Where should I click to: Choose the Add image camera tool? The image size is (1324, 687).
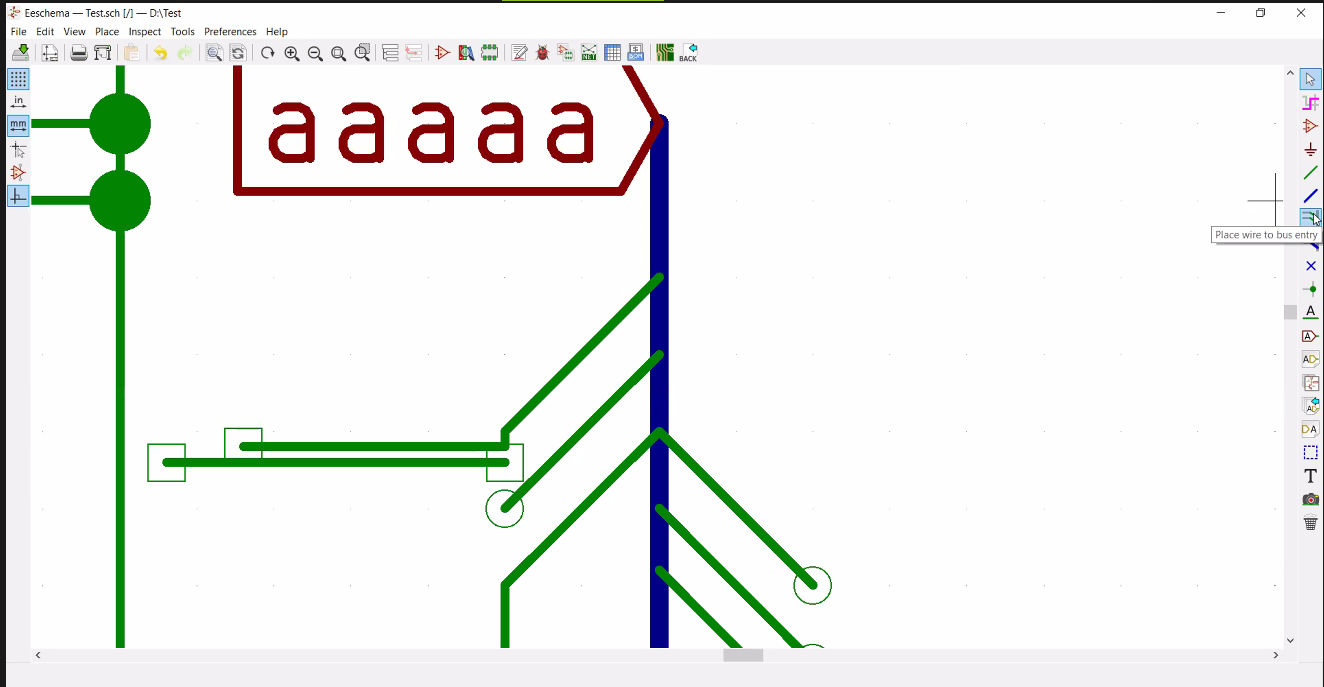coord(1311,499)
